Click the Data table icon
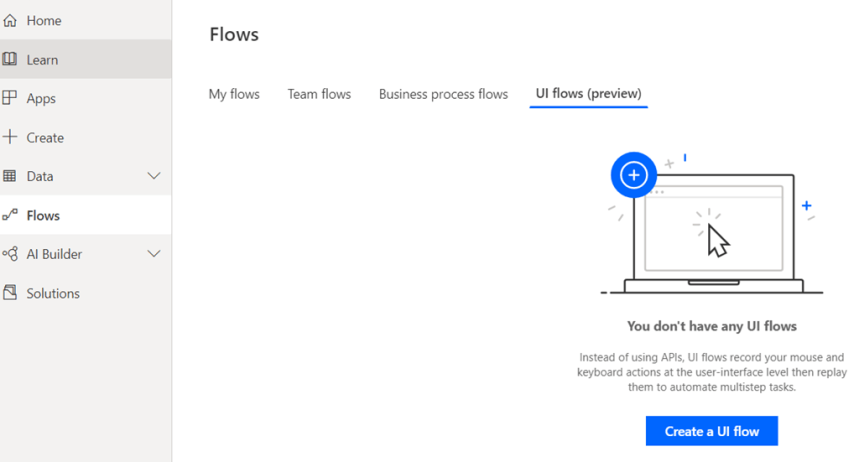The width and height of the screenshot is (859, 462). coord(10,176)
